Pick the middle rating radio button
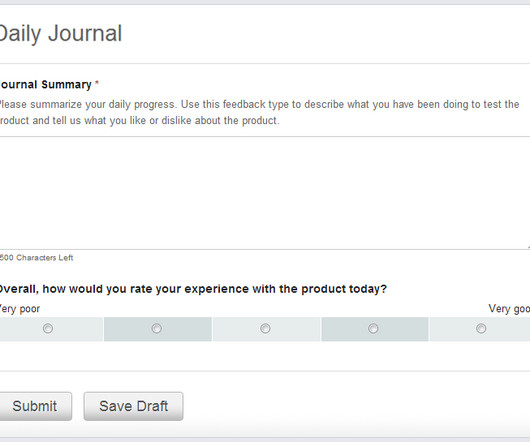The height and width of the screenshot is (442, 530). pos(265,328)
